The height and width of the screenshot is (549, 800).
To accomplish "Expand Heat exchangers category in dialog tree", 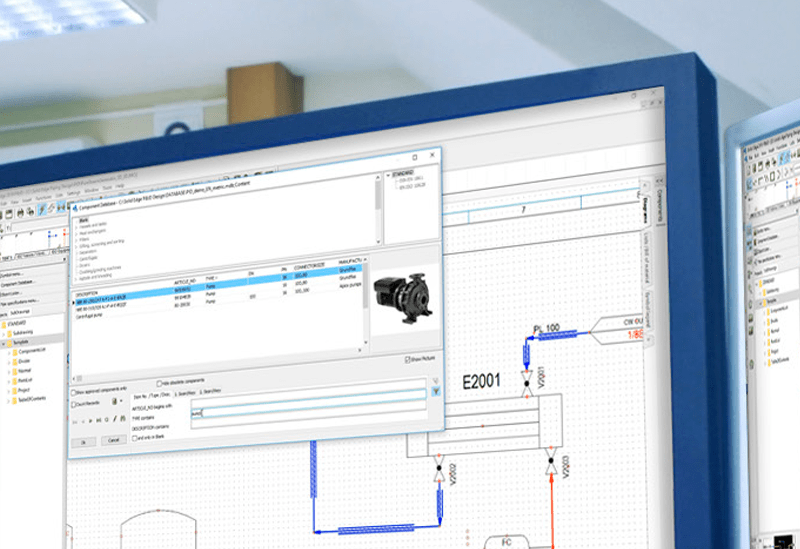I will pyautogui.click(x=76, y=234).
